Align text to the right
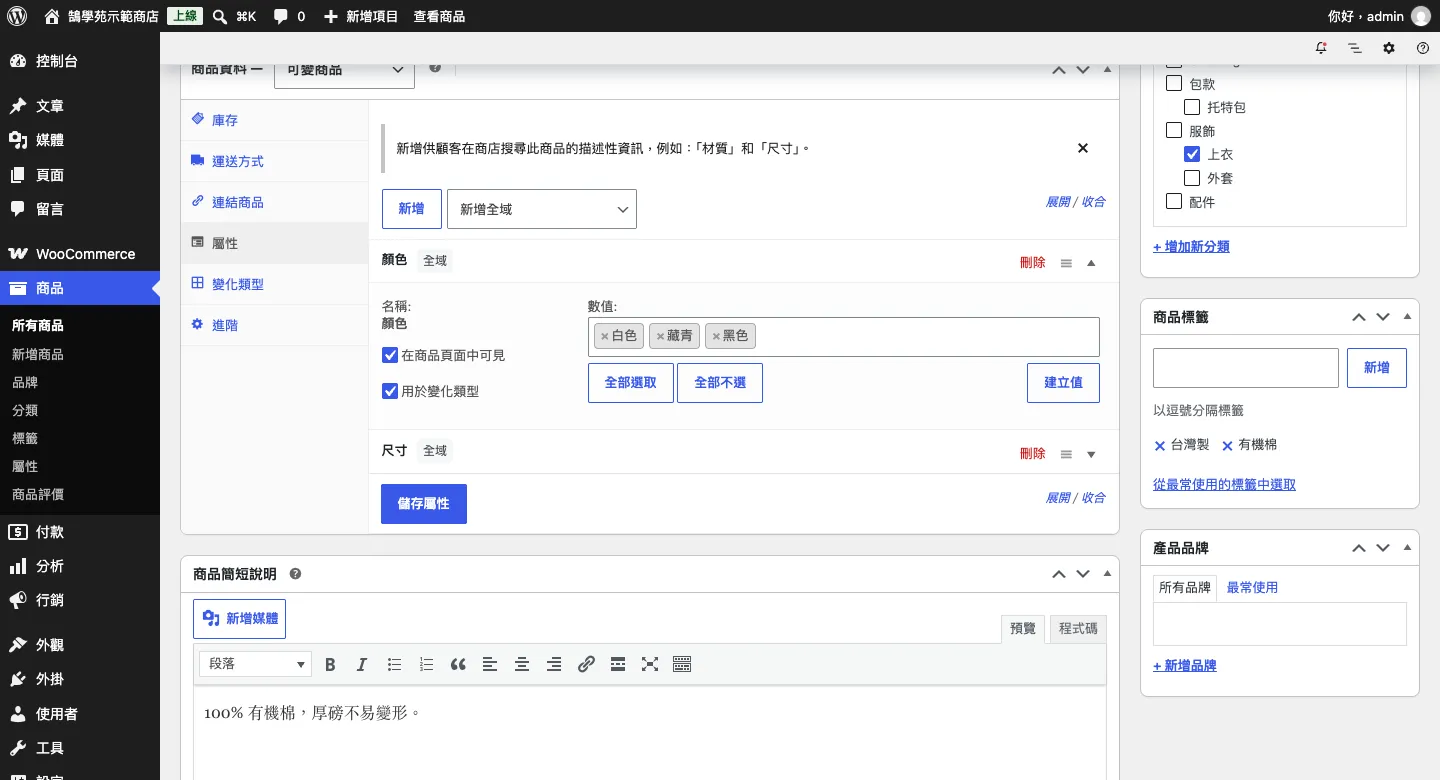This screenshot has width=1440, height=780. pyautogui.click(x=554, y=664)
